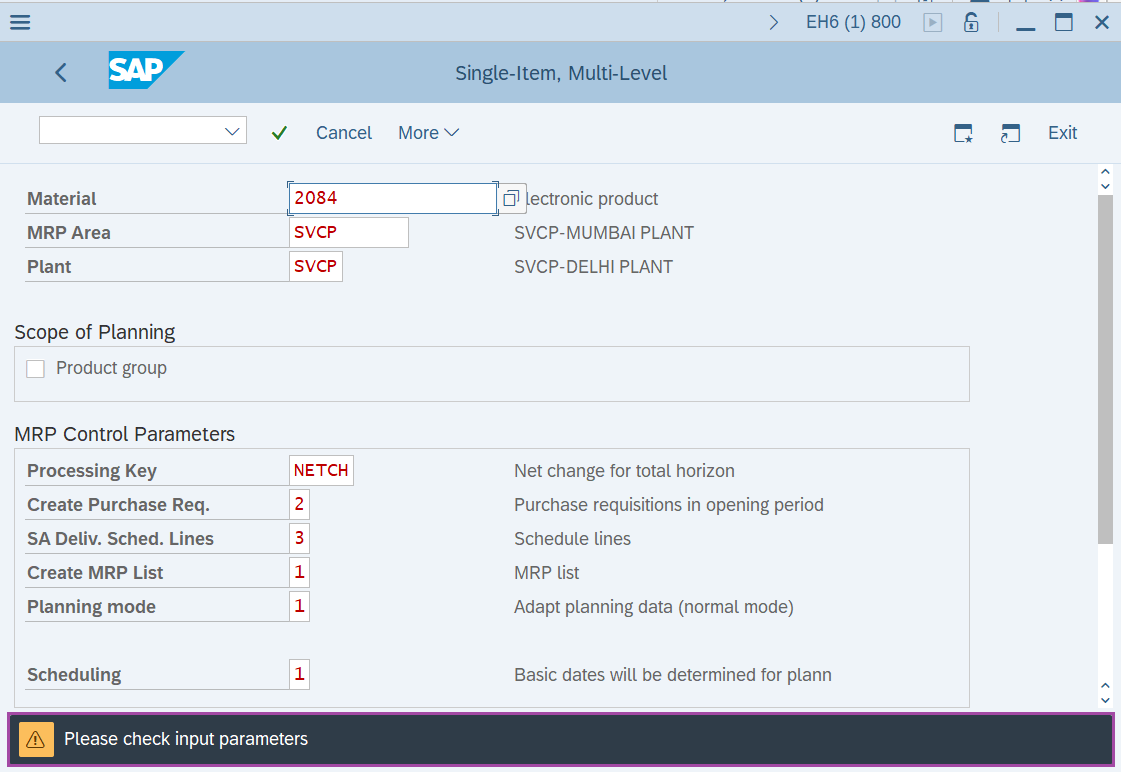Image resolution: width=1121 pixels, height=772 pixels.
Task: Open the transaction command combo box
Action: (142, 130)
